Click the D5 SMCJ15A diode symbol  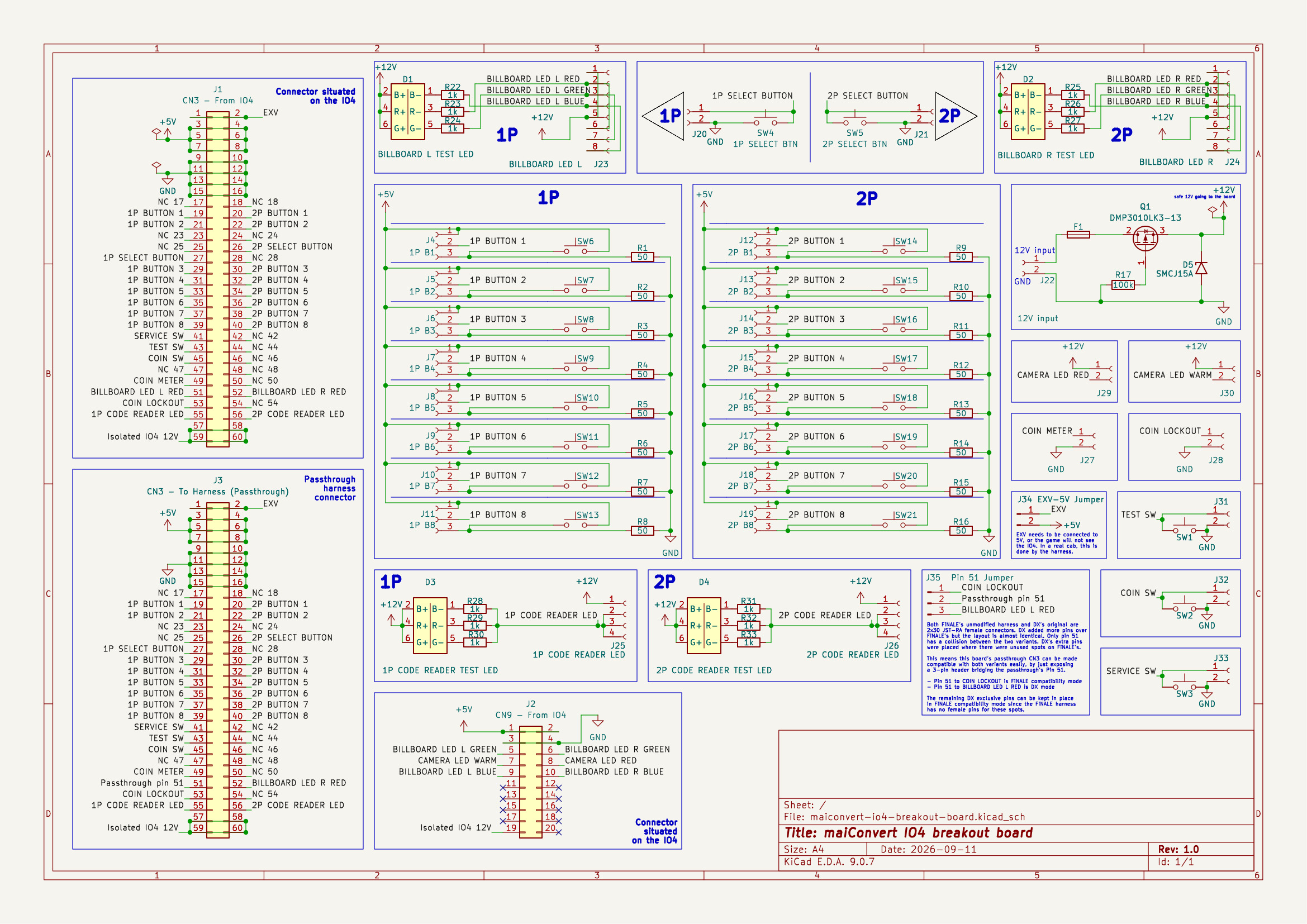[1200, 269]
